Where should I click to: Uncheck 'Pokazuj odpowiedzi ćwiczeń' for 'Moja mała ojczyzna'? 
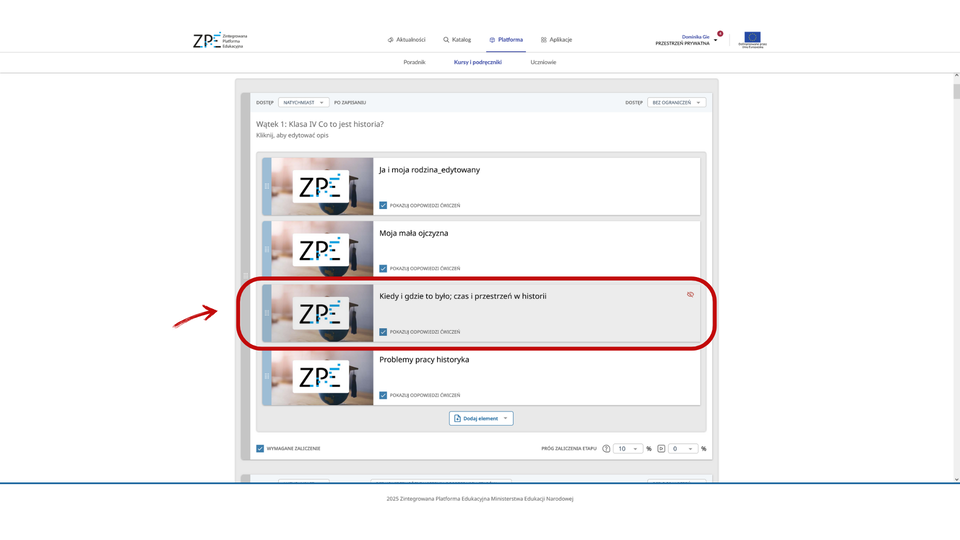pyautogui.click(x=383, y=268)
